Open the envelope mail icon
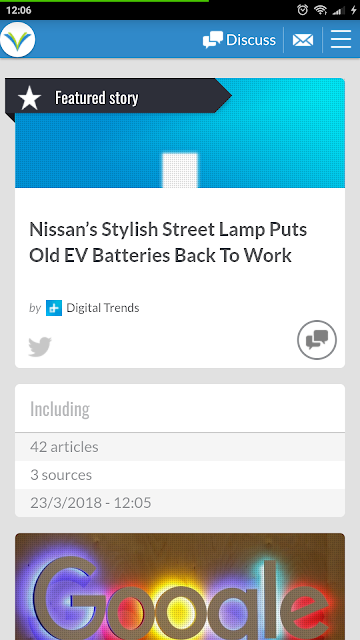This screenshot has width=360, height=640. tap(303, 40)
